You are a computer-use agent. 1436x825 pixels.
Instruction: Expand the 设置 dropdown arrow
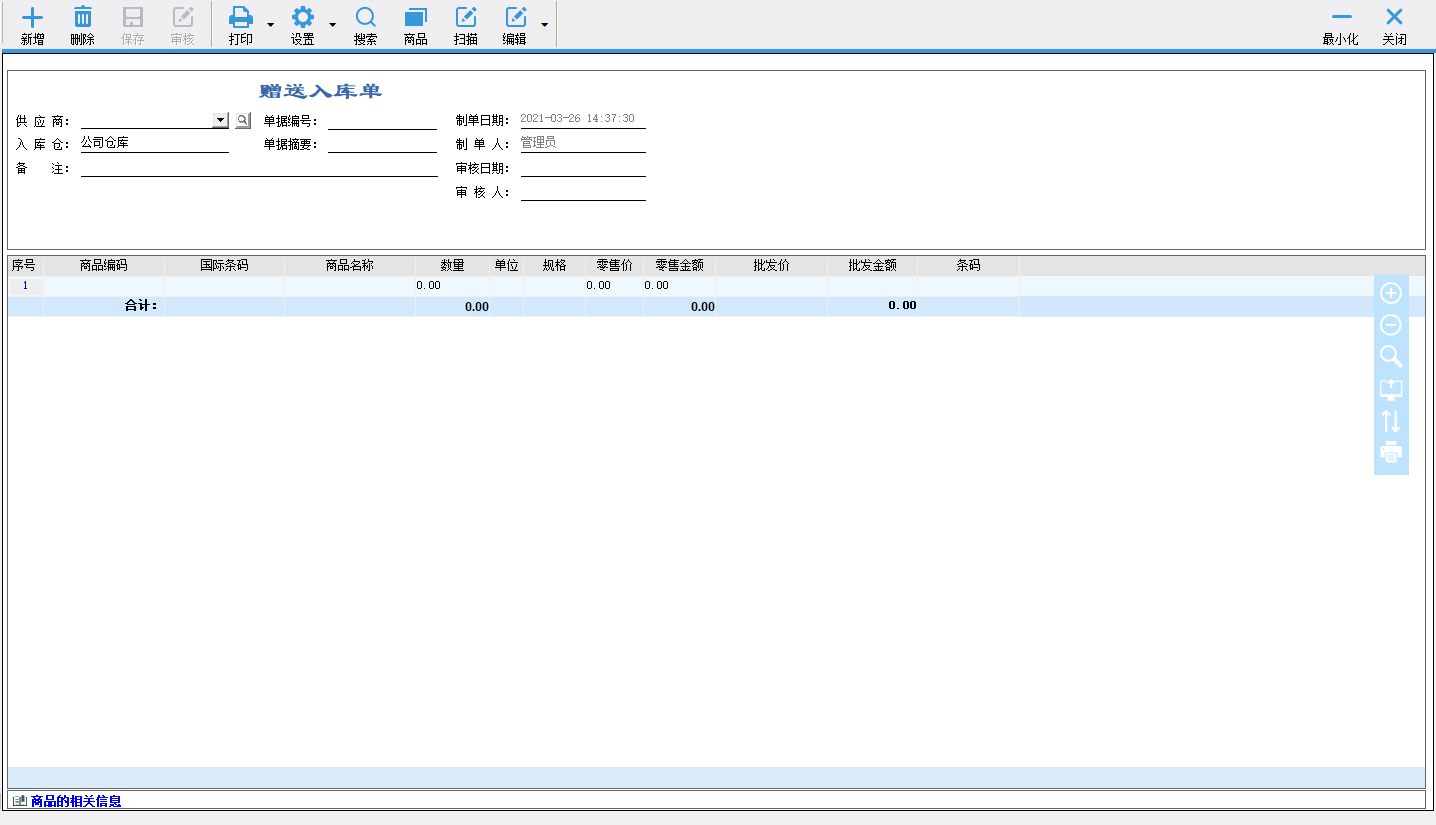click(x=332, y=24)
